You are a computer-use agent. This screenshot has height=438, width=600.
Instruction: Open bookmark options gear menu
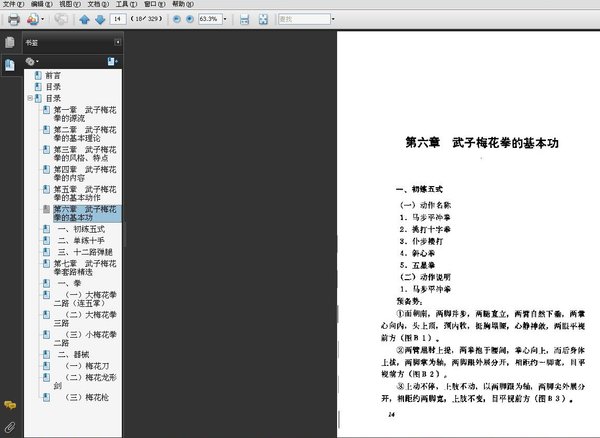[x=32, y=61]
